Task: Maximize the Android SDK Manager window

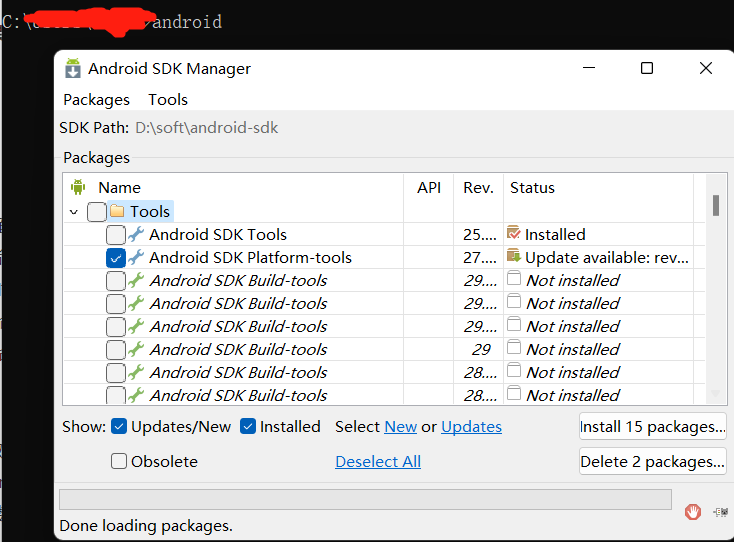Action: [x=647, y=68]
